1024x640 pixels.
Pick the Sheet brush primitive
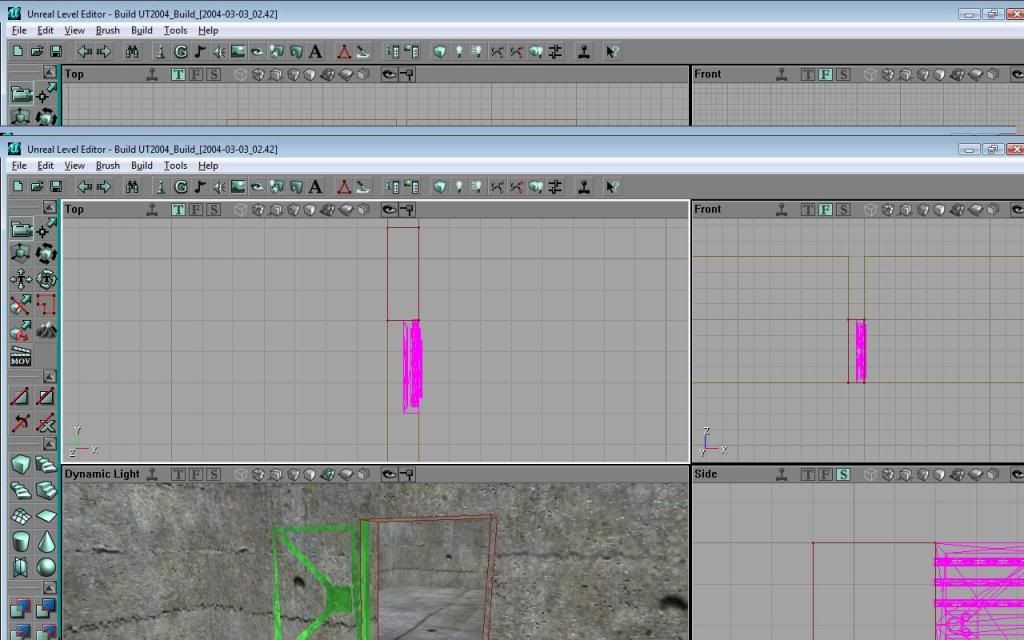click(x=46, y=516)
